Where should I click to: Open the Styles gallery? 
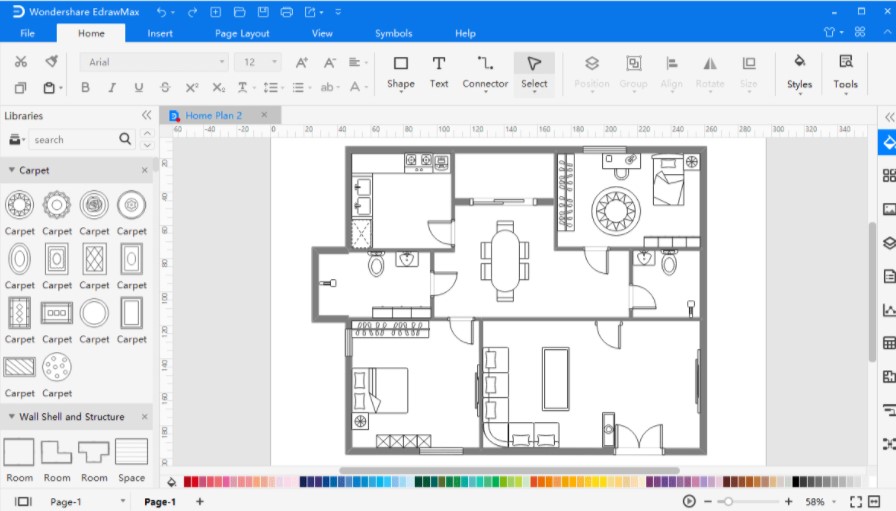click(x=799, y=73)
